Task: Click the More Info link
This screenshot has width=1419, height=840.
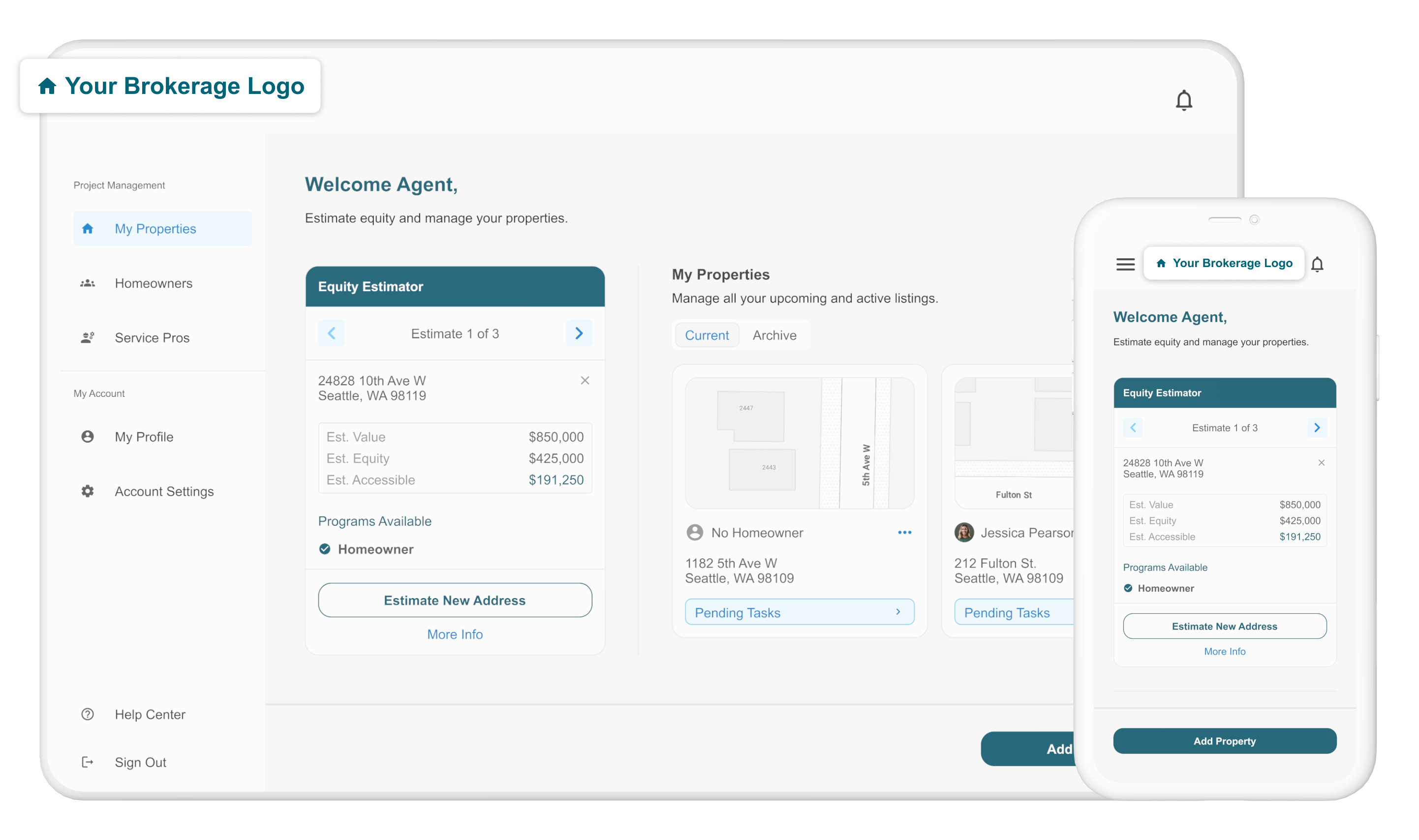Action: [x=454, y=634]
